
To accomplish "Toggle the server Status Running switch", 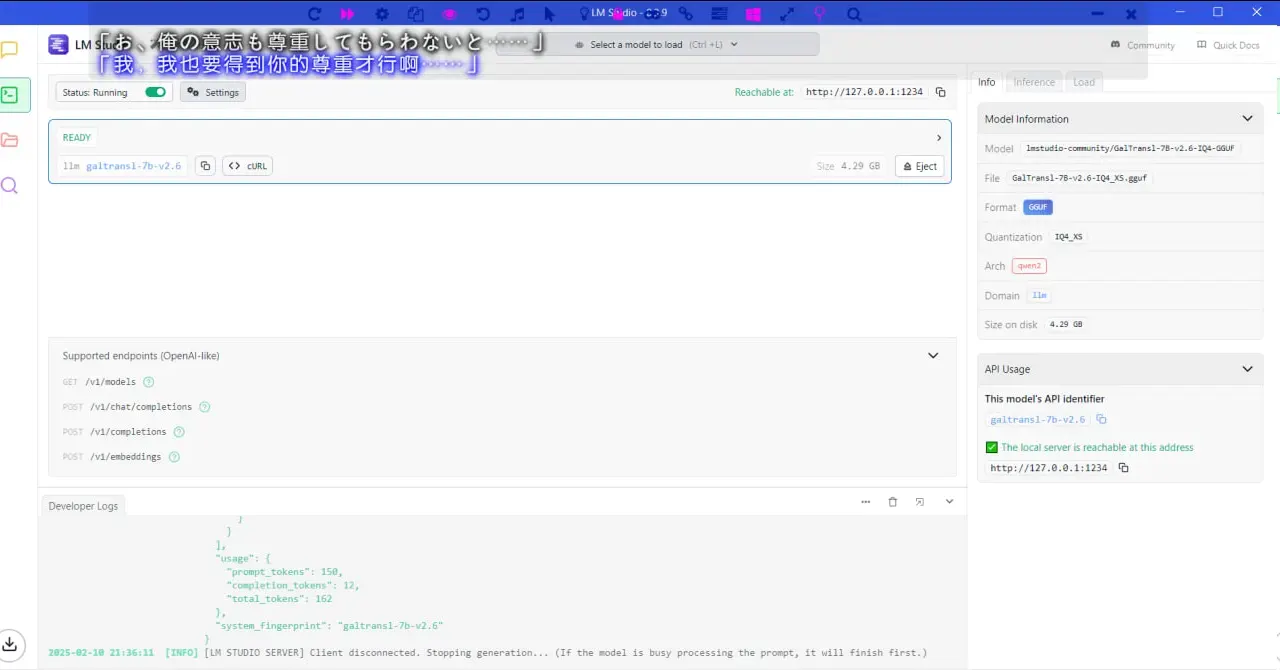I will click(155, 92).
